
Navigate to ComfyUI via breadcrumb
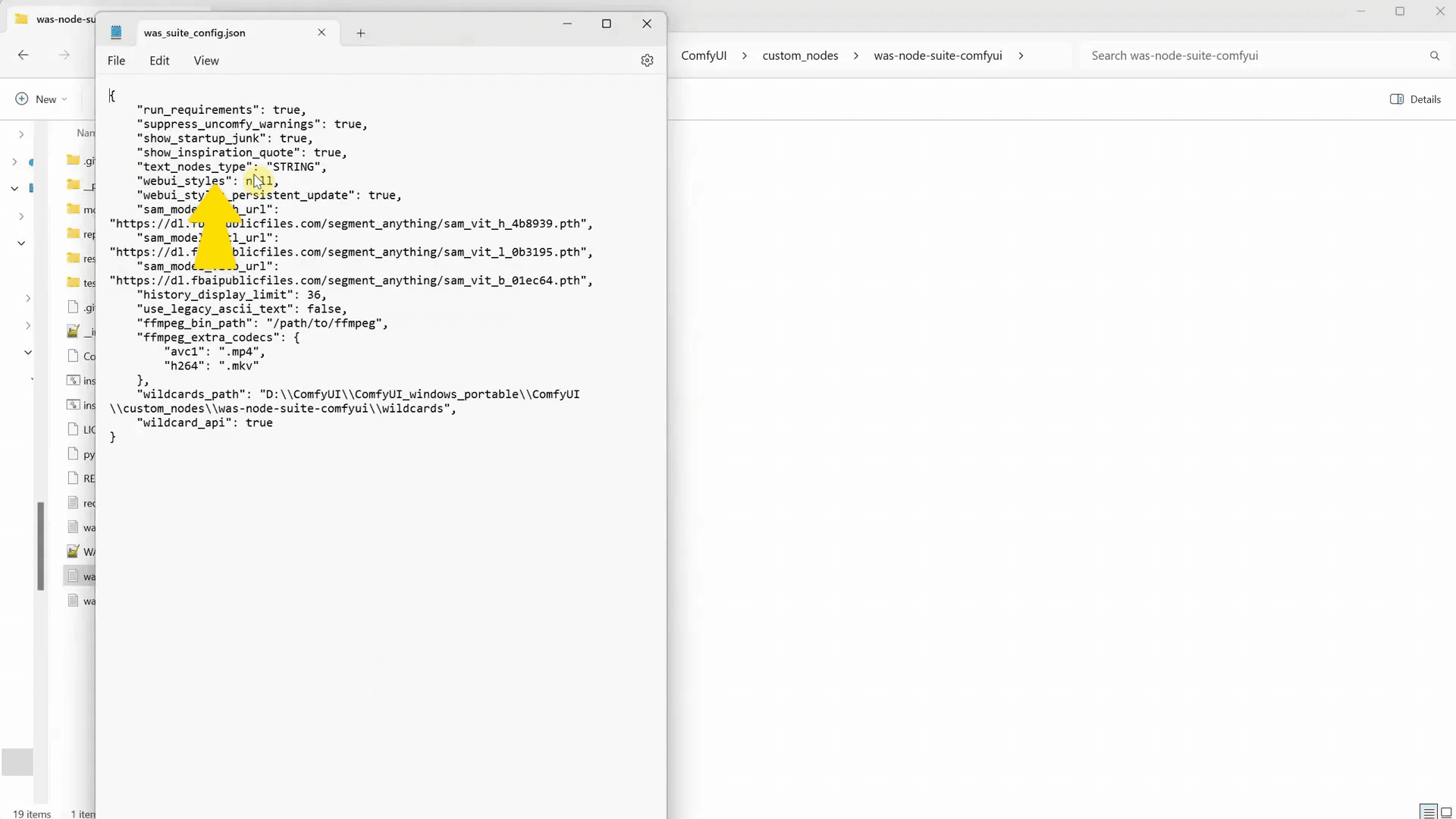[704, 55]
